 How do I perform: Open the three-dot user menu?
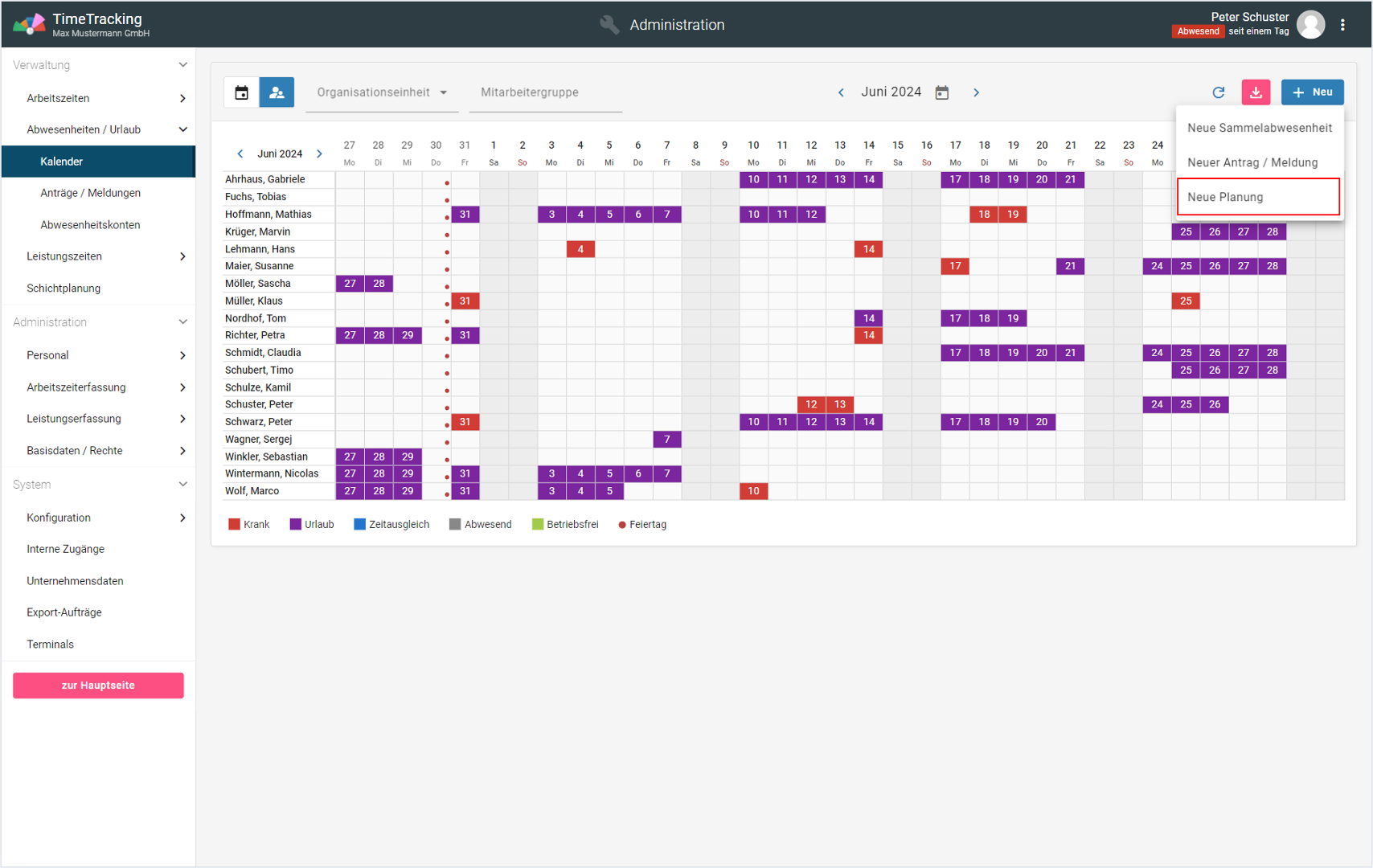pyautogui.click(x=1342, y=25)
